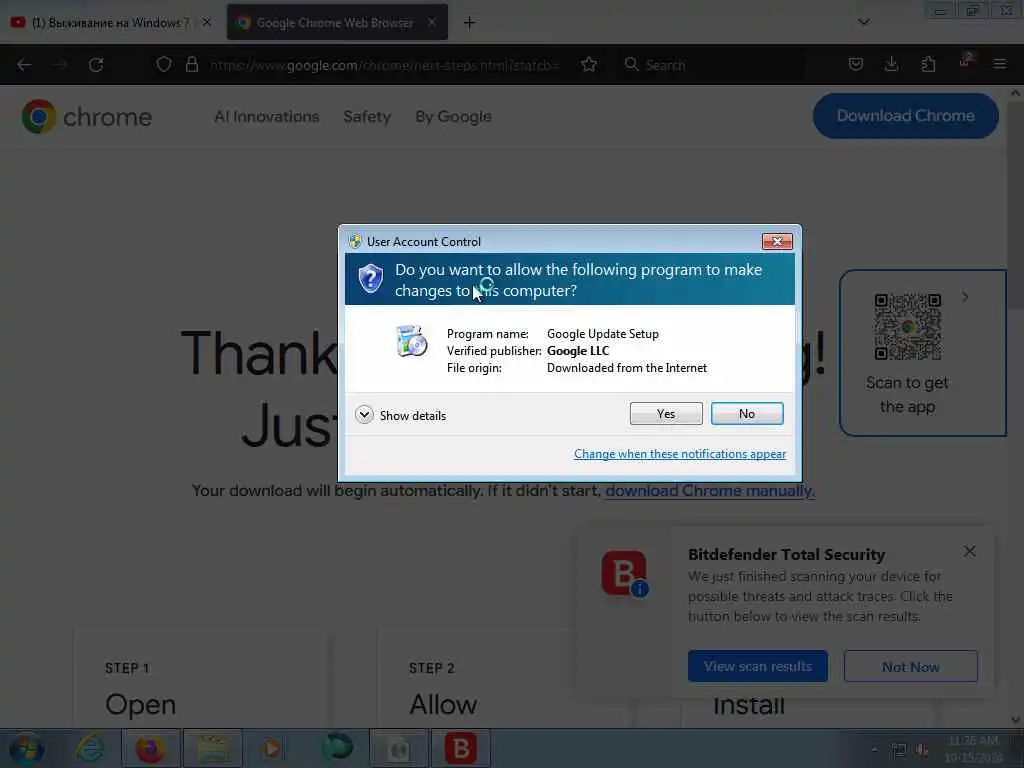Close the User Account Control dialog
The width and height of the screenshot is (1024, 768).
(x=777, y=242)
